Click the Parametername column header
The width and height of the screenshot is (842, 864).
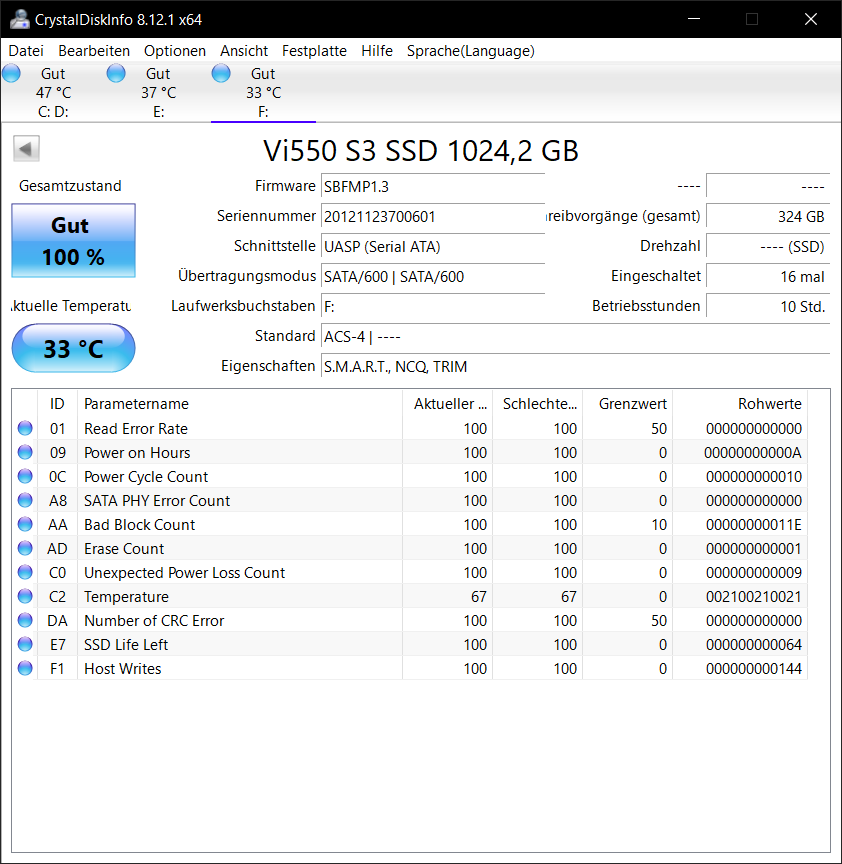click(240, 403)
